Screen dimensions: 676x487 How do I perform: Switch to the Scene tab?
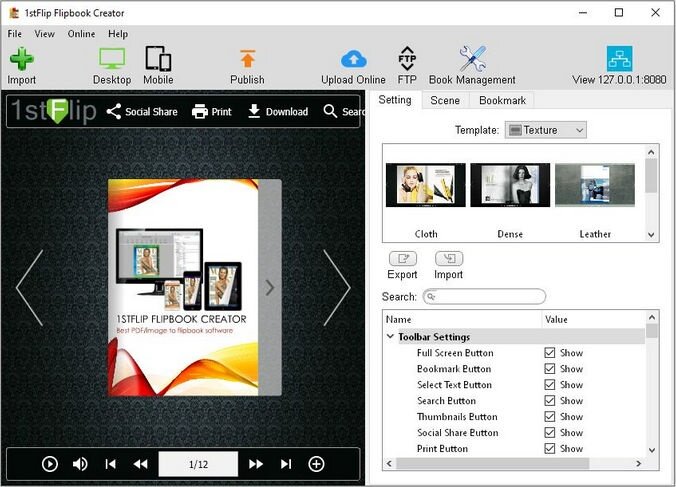(445, 100)
